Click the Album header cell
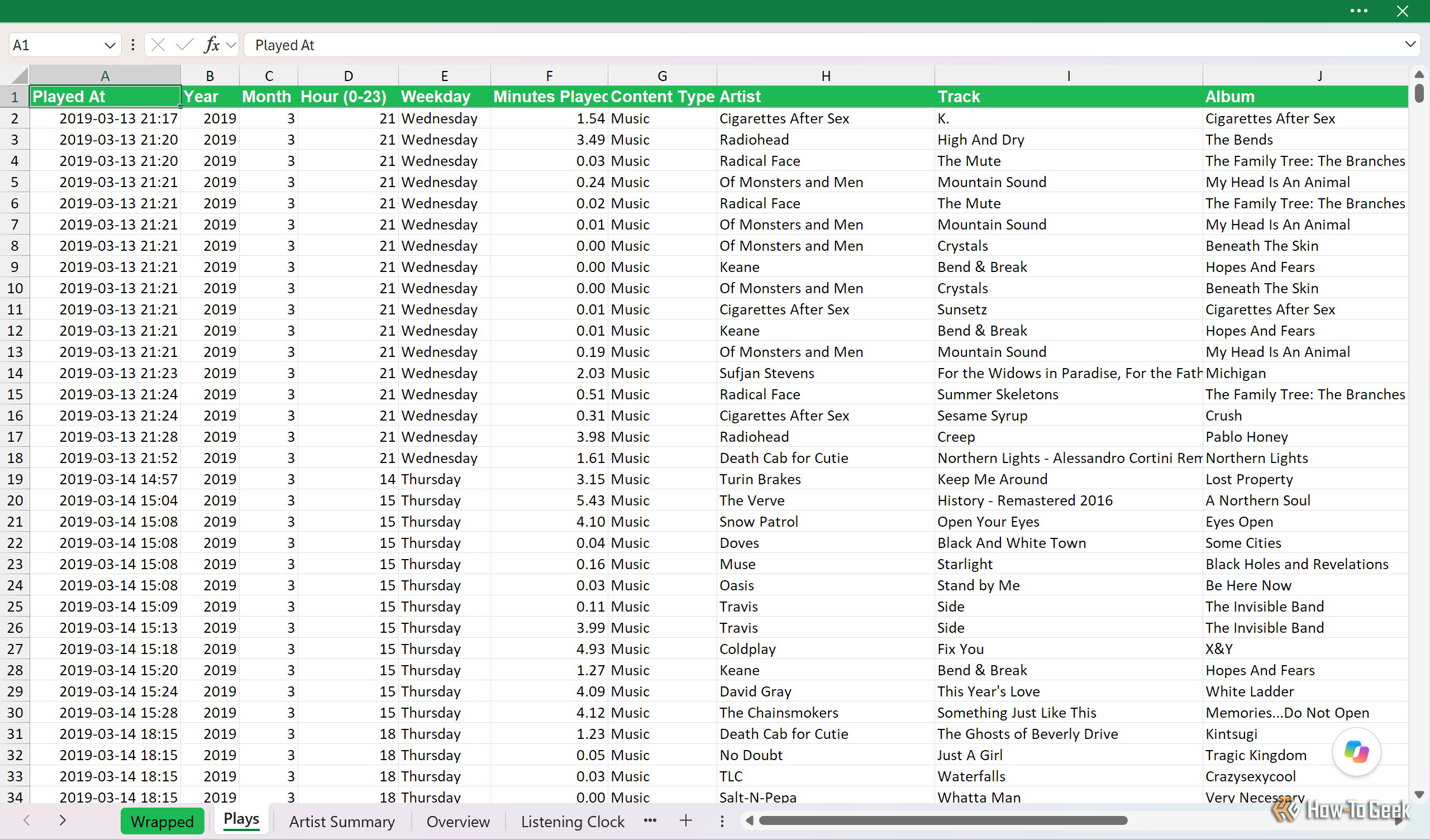 click(x=1305, y=97)
